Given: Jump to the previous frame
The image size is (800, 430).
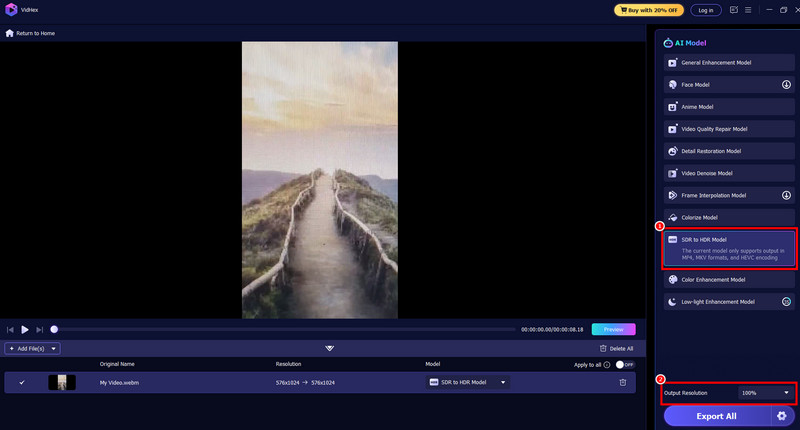Looking at the screenshot, I should (x=10, y=330).
